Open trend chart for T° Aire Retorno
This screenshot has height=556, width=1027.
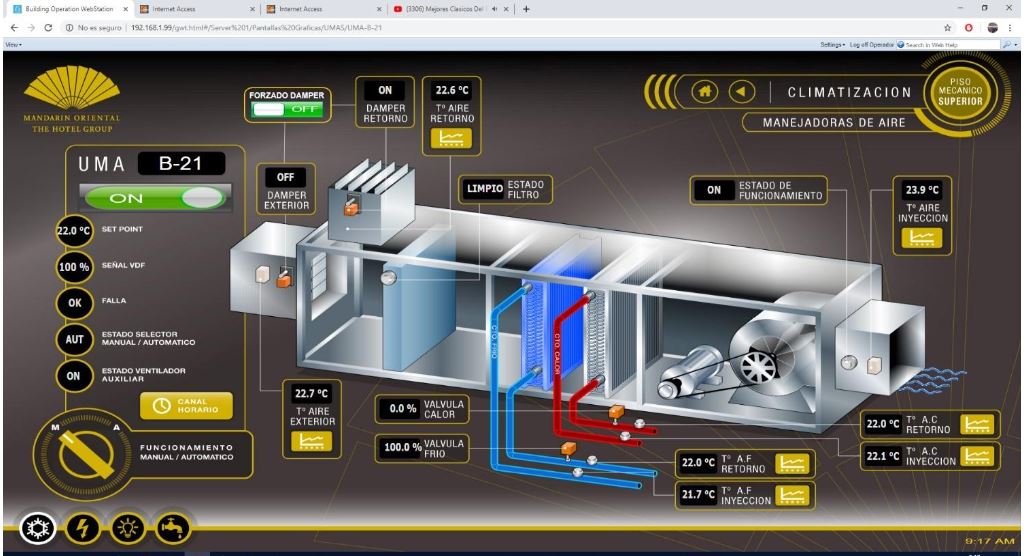(x=452, y=138)
